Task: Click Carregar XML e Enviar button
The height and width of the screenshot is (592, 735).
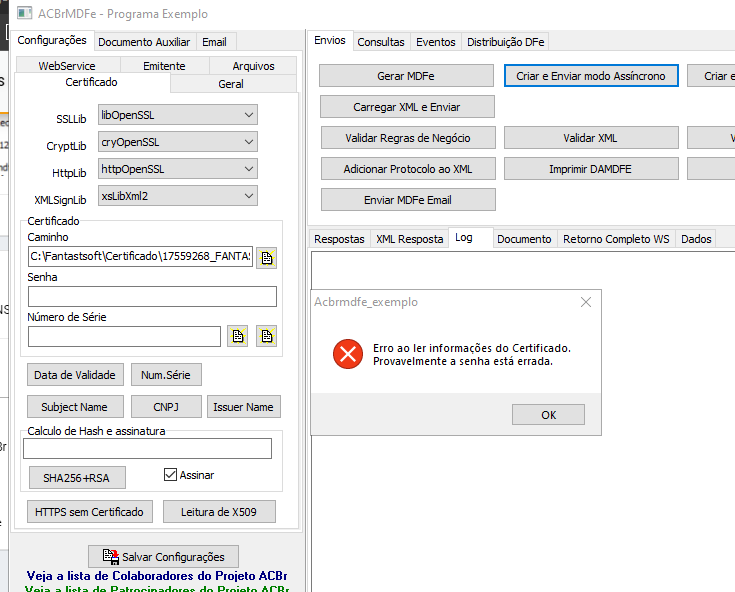Action: [407, 107]
